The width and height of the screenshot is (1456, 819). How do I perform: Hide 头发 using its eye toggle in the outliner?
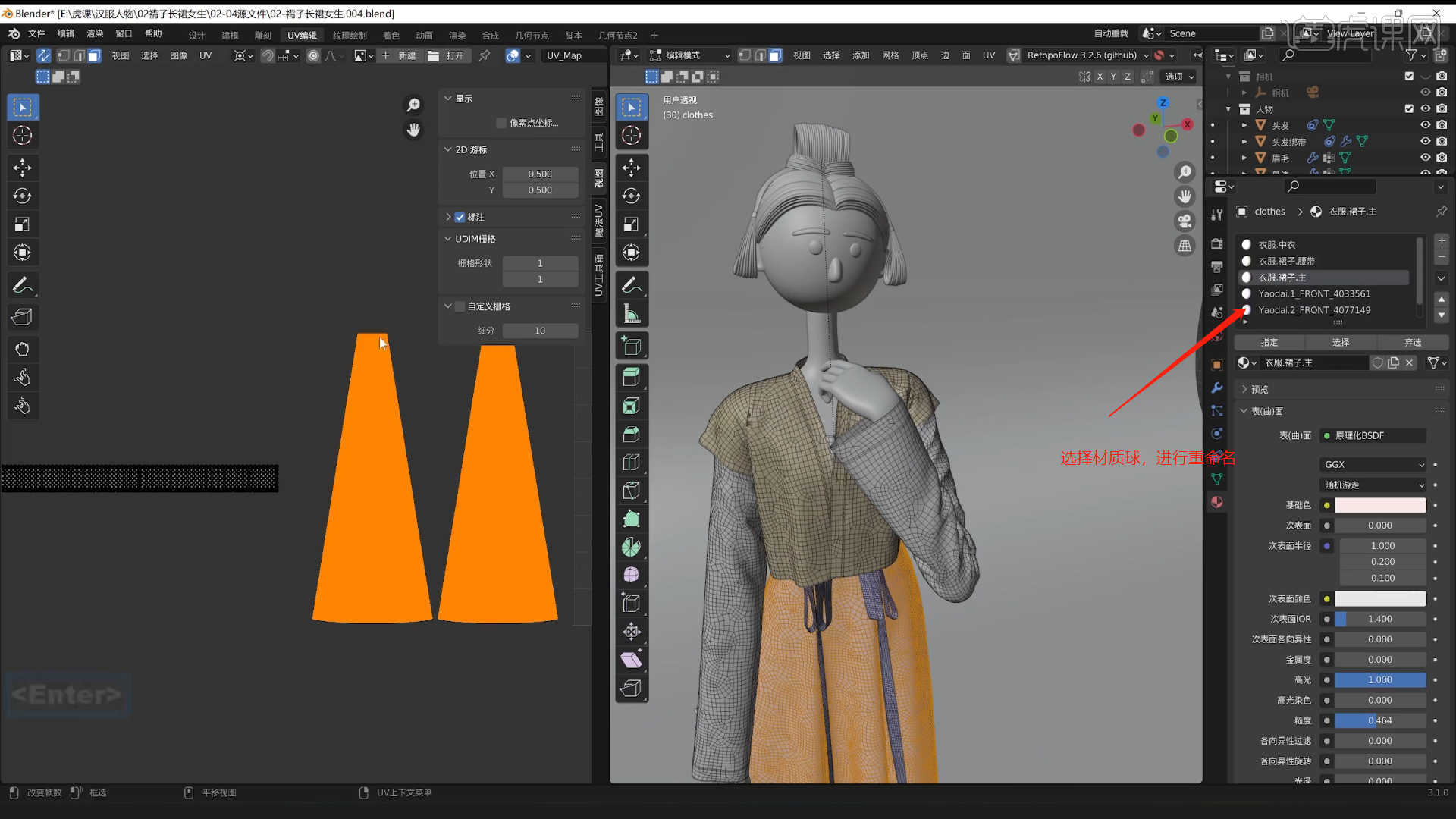[1425, 125]
